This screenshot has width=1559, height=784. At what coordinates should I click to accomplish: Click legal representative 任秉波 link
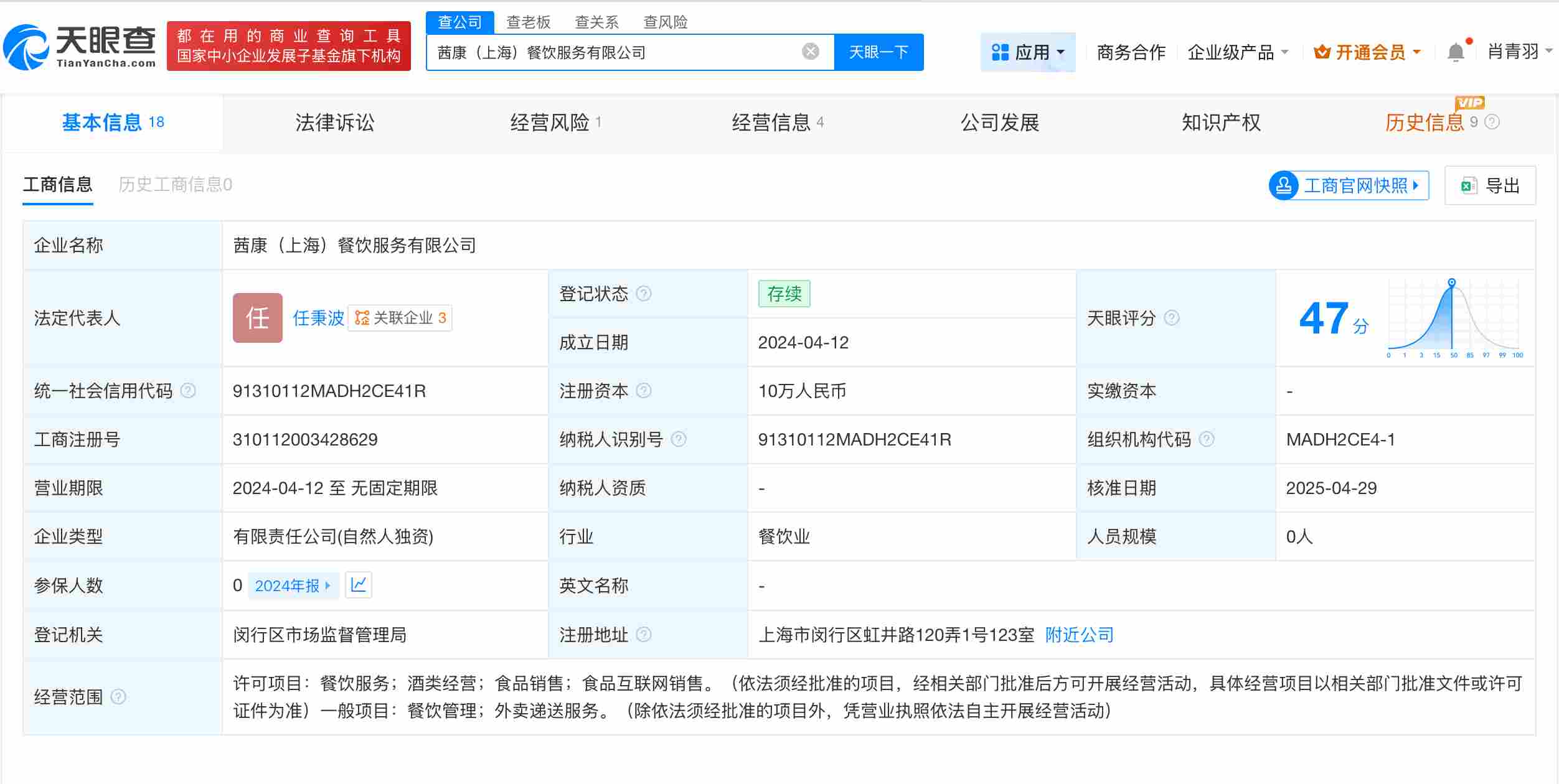[318, 318]
